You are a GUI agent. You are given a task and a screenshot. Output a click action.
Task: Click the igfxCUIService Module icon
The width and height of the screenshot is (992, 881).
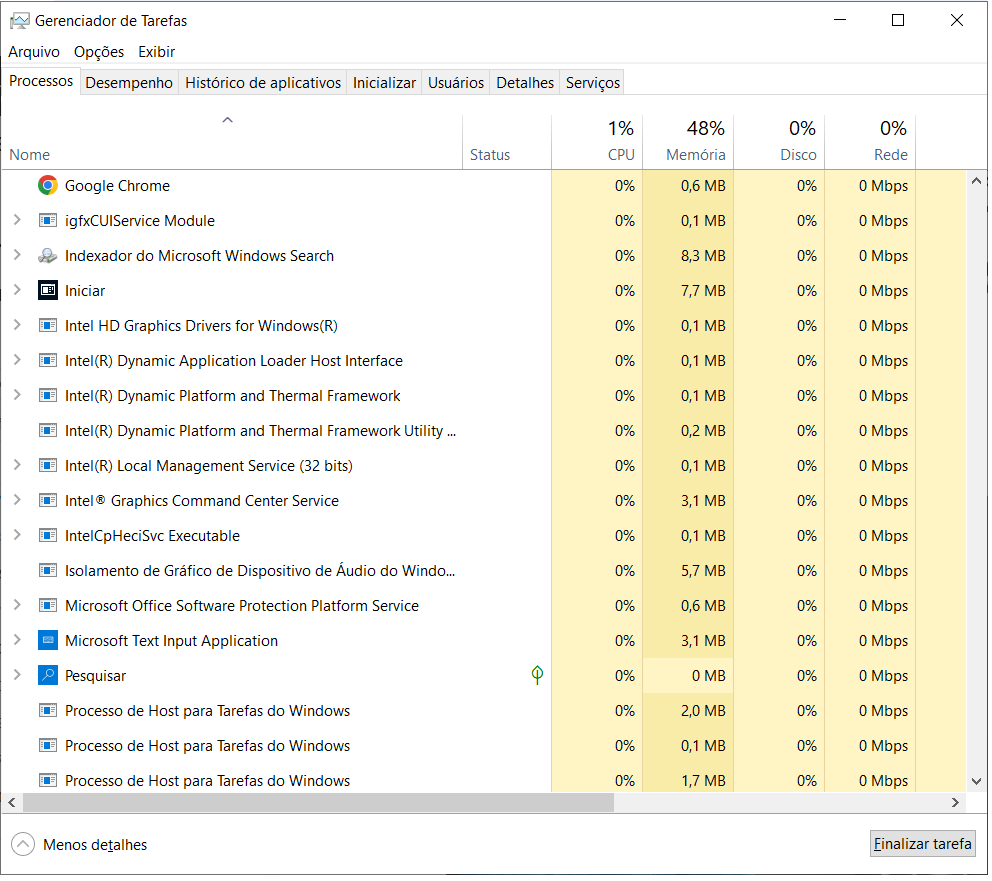(x=47, y=221)
